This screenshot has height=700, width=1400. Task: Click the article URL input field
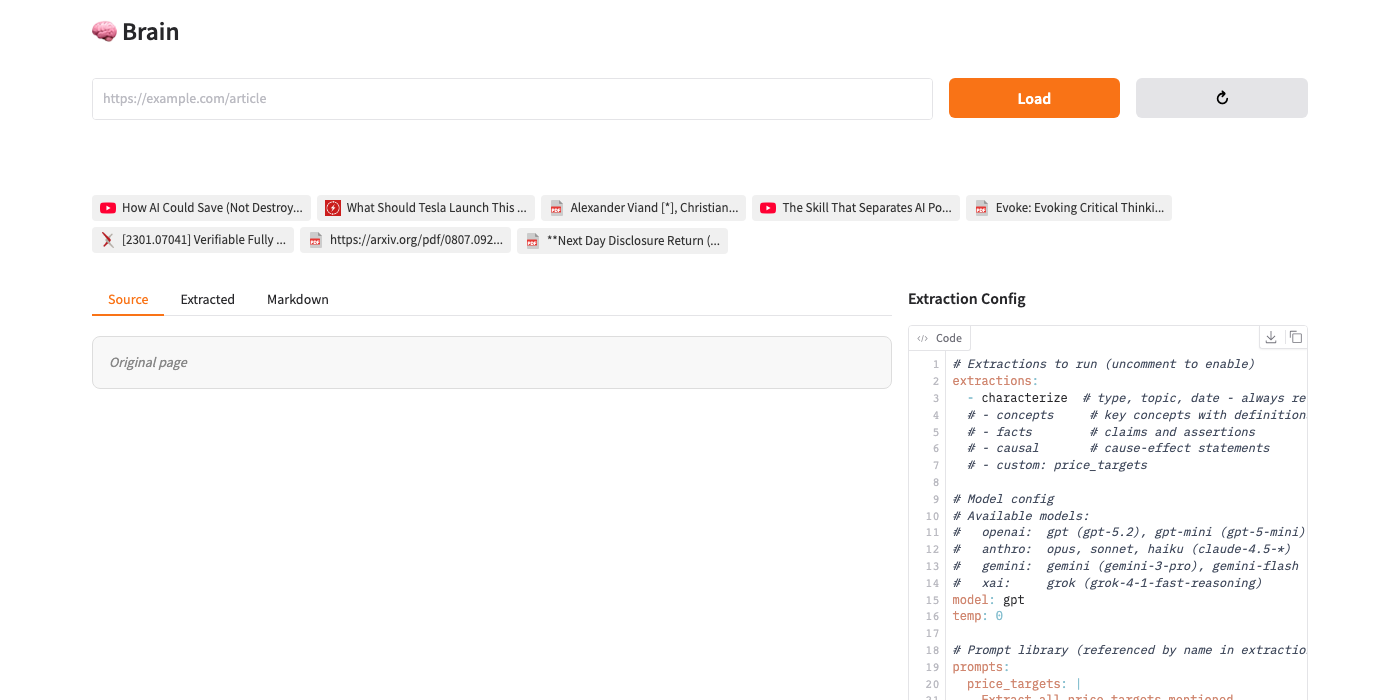[512, 99]
